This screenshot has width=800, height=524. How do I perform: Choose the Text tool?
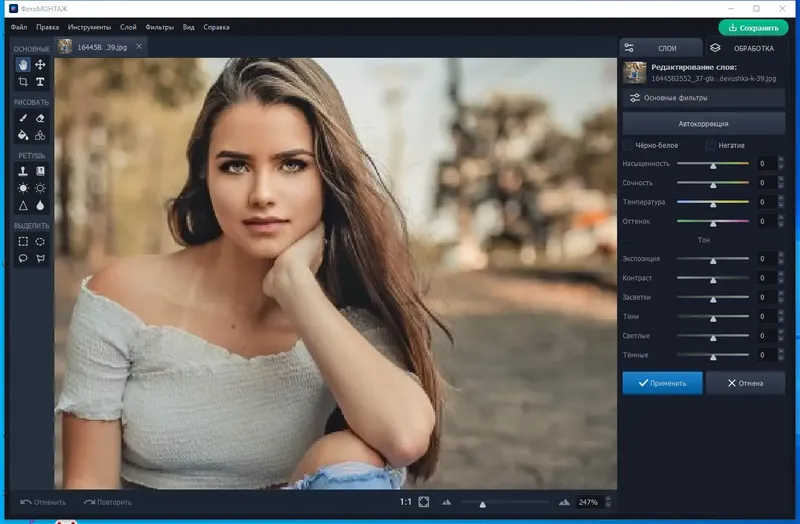click(40, 82)
